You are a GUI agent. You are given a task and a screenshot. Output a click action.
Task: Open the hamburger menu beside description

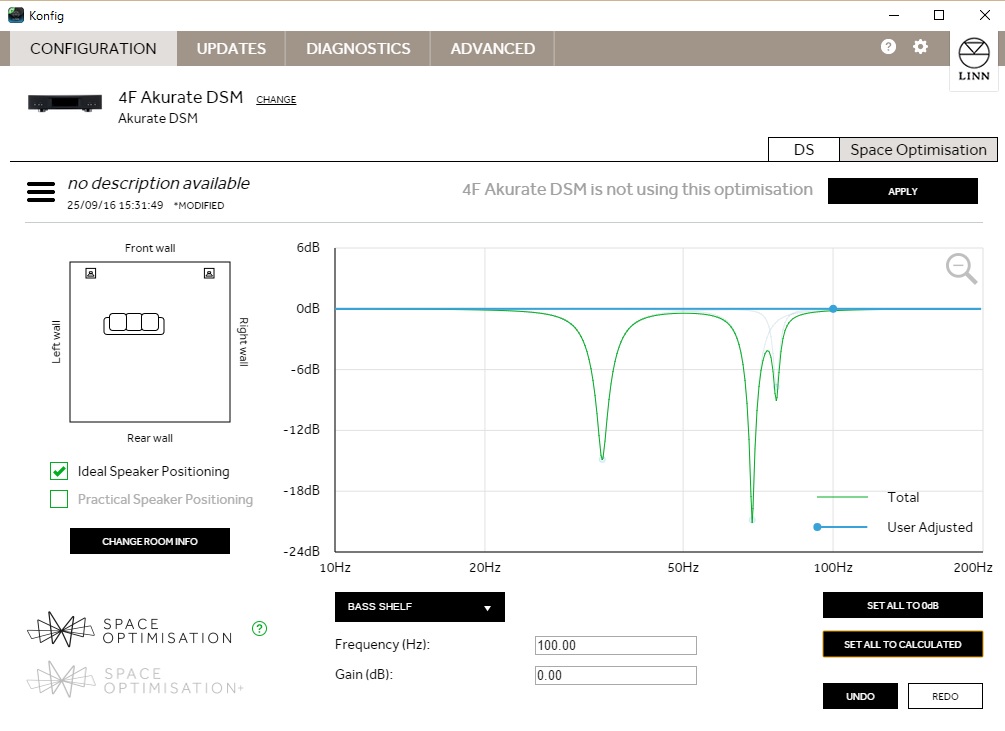[x=41, y=192]
